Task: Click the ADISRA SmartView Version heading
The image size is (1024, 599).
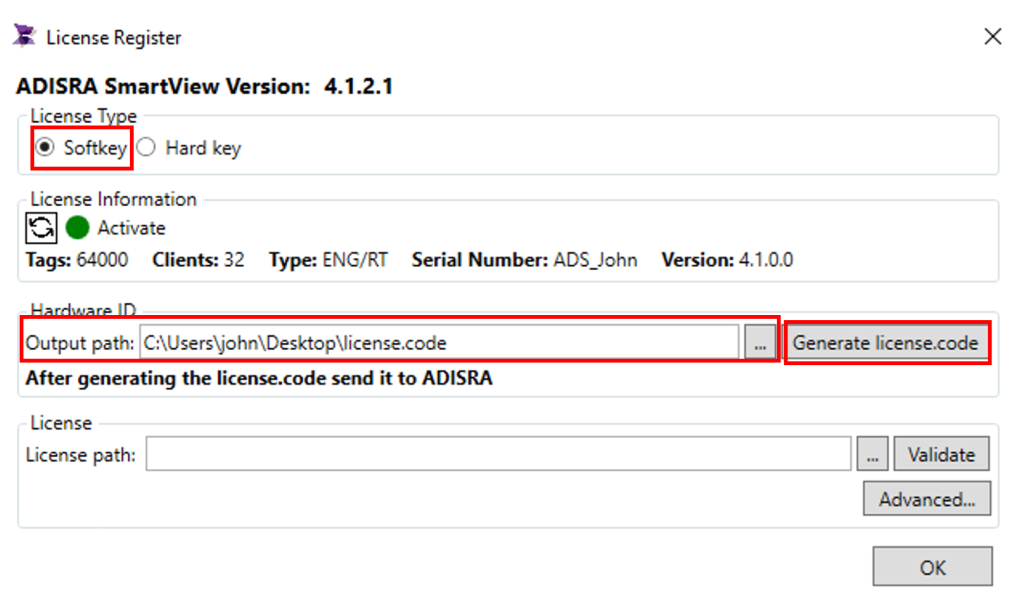Action: pos(204,87)
